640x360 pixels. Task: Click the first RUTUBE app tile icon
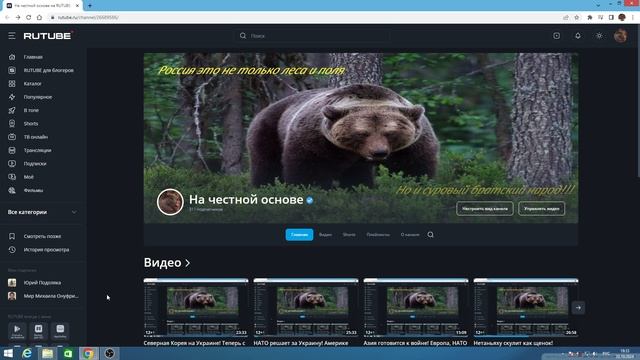(x=17, y=331)
